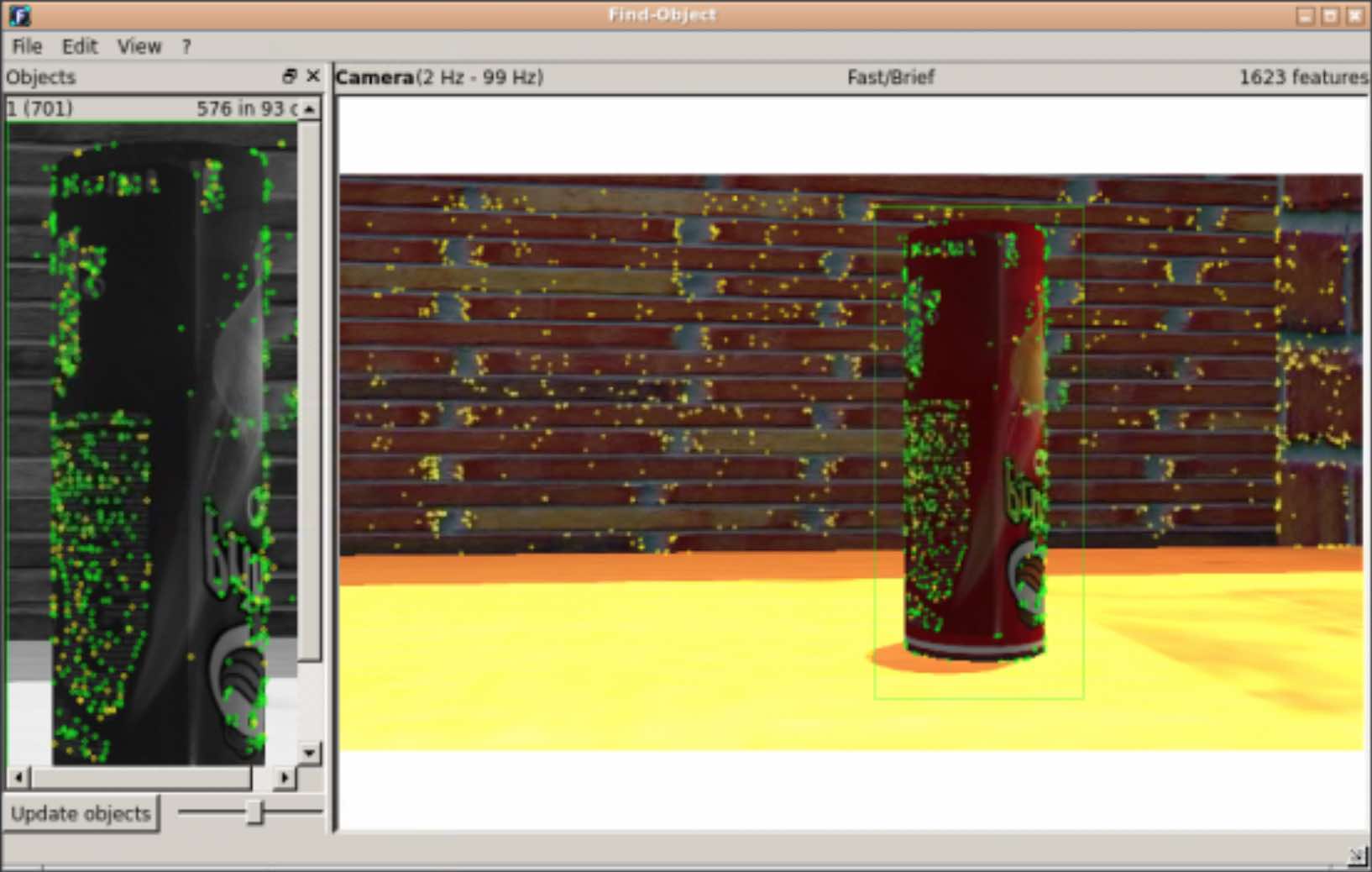Image resolution: width=1372 pixels, height=872 pixels.
Task: Click the scroll left arrow under object image
Action: (18, 777)
